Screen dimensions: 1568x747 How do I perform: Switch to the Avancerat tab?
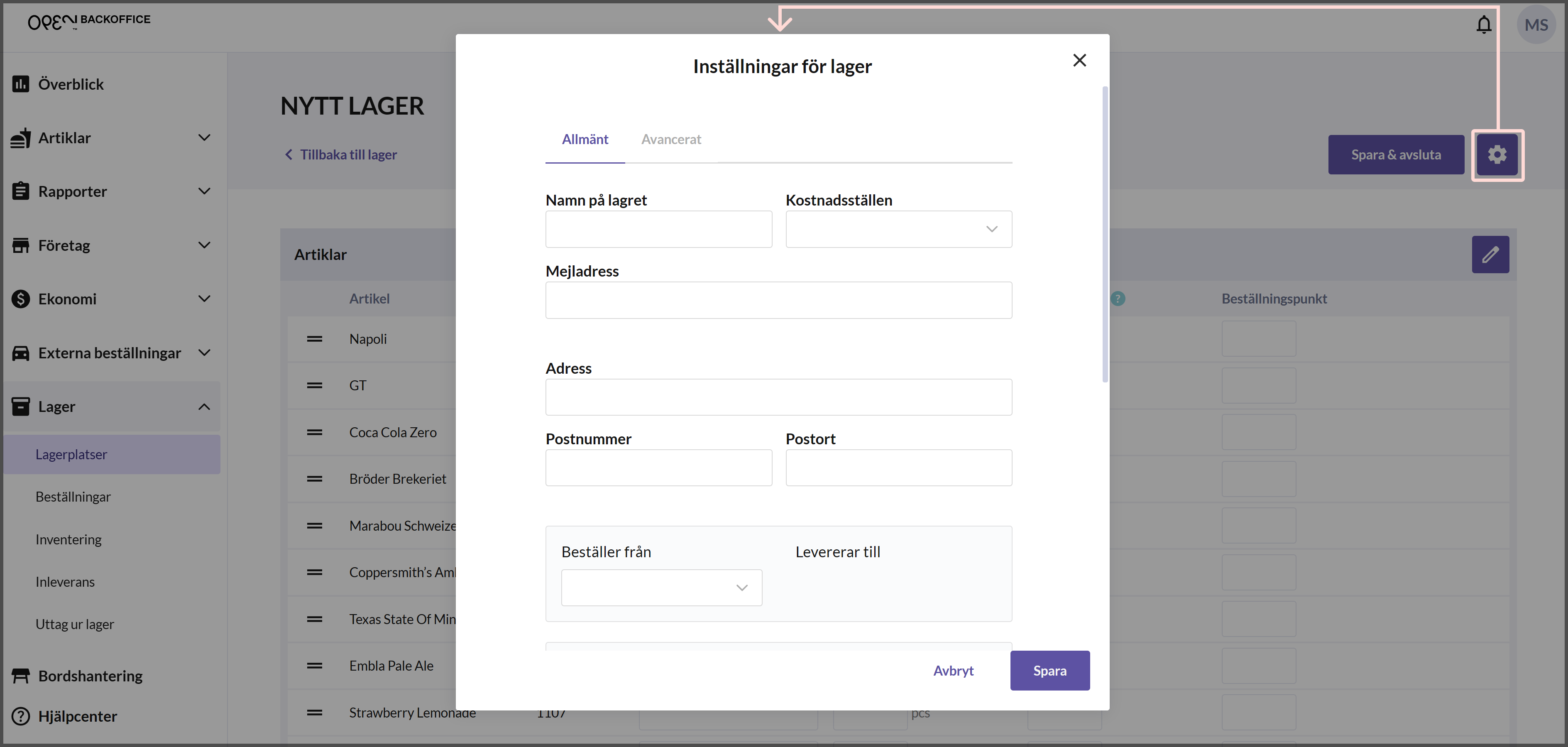[671, 140]
